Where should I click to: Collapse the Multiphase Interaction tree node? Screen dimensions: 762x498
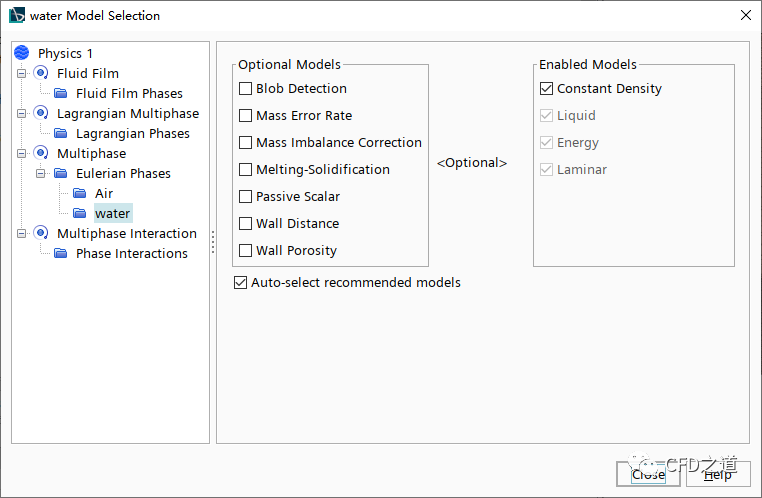coord(21,233)
